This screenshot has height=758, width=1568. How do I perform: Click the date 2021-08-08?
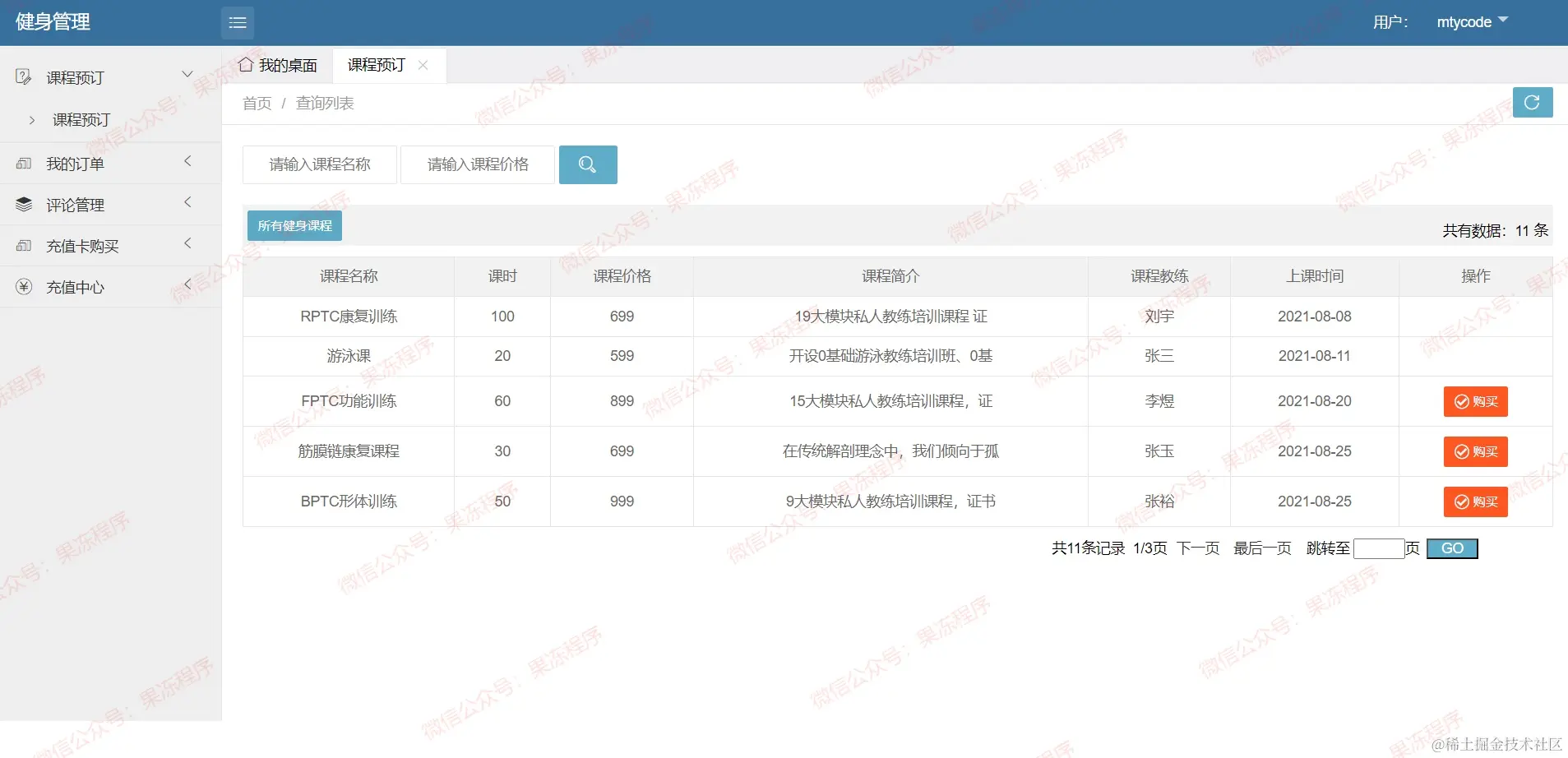(1314, 317)
